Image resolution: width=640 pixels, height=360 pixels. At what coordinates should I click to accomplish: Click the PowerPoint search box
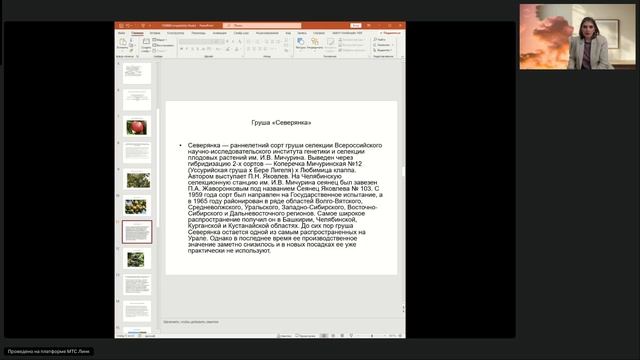tap(262, 25)
